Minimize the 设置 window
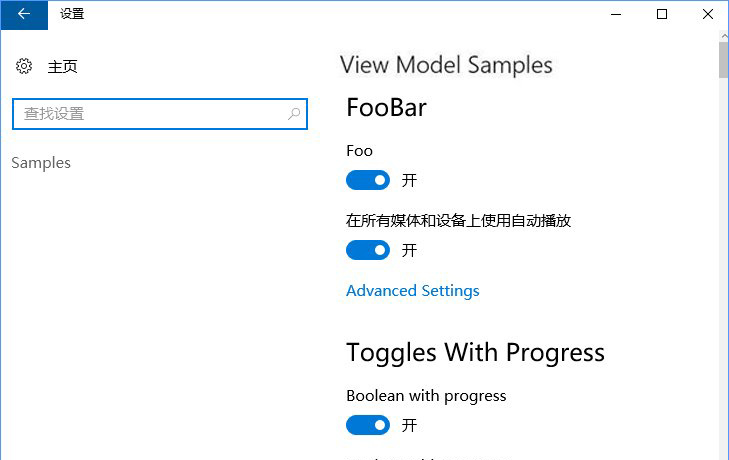Image resolution: width=729 pixels, height=460 pixels. point(616,14)
